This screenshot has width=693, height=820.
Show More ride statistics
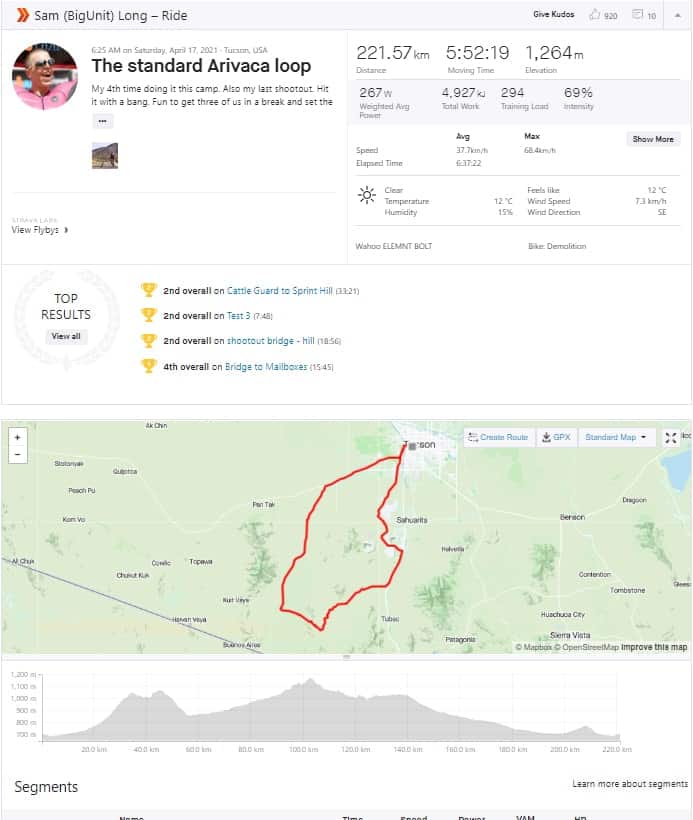coord(653,139)
